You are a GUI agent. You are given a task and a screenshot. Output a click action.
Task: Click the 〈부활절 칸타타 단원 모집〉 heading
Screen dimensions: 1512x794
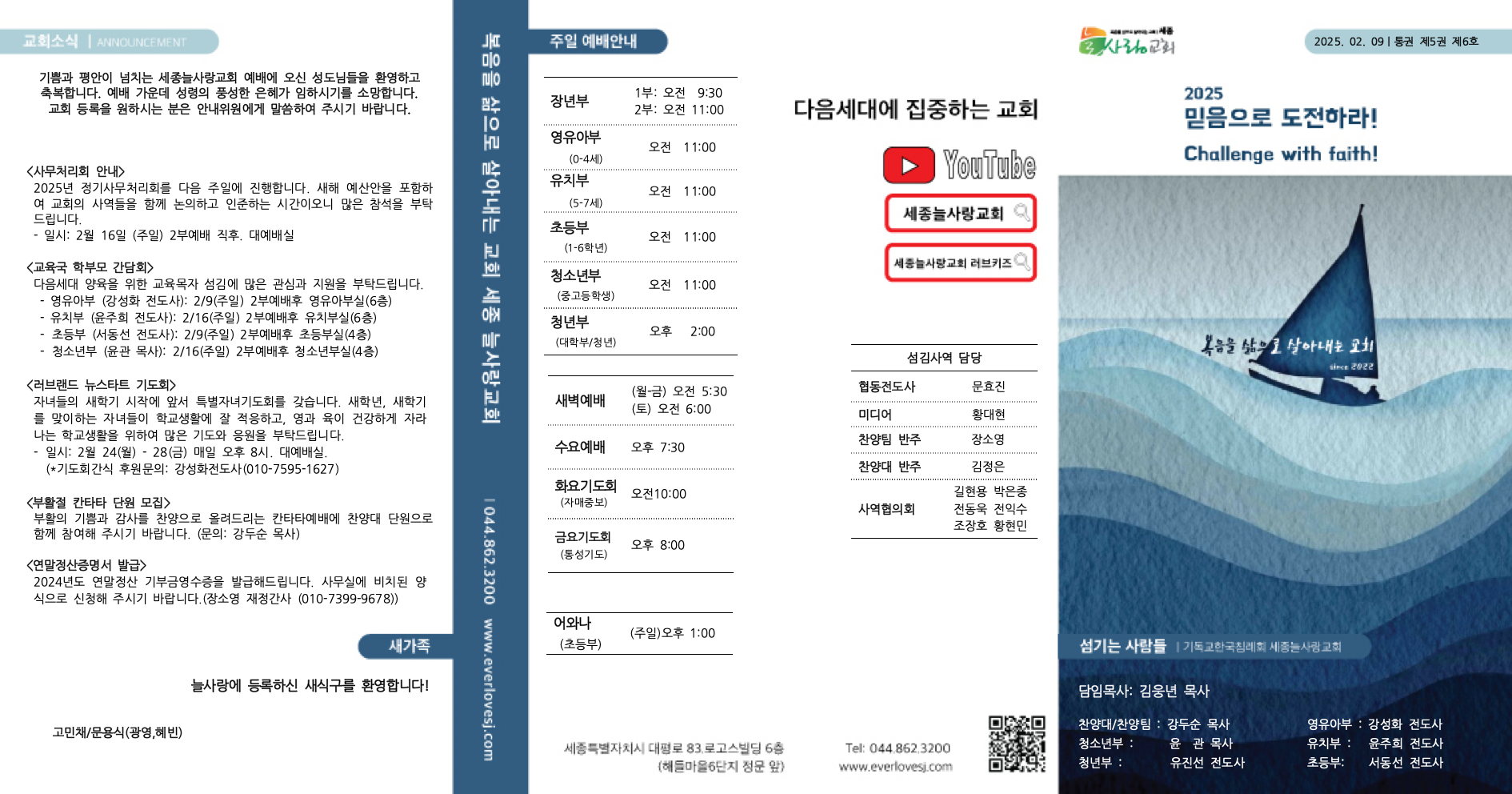click(98, 503)
